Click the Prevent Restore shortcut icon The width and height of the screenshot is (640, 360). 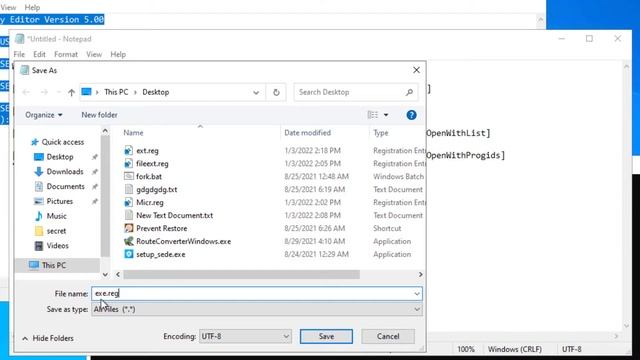click(x=129, y=228)
